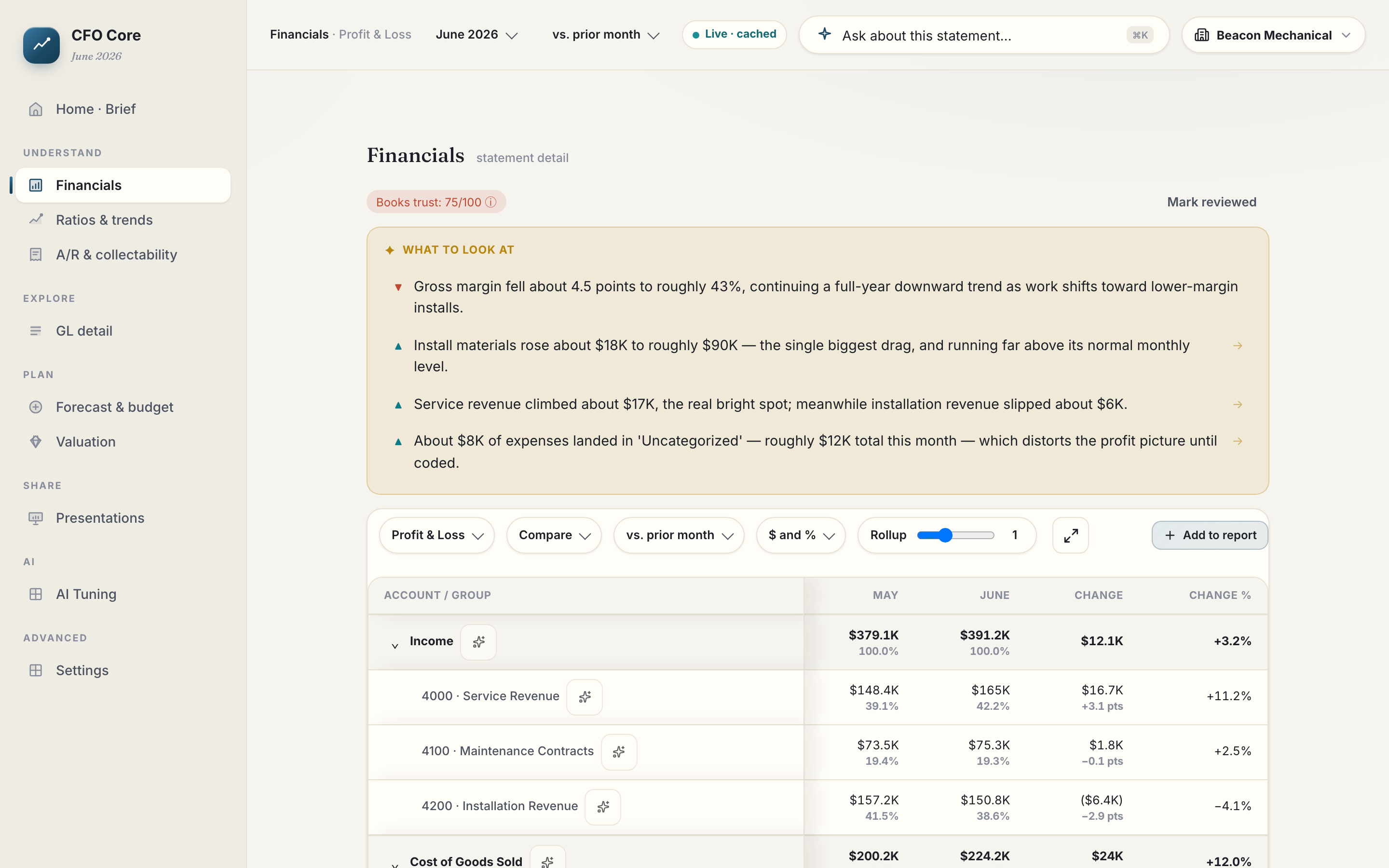1389x868 pixels.
Task: Collapse the Income group chevron
Action: [x=395, y=645]
